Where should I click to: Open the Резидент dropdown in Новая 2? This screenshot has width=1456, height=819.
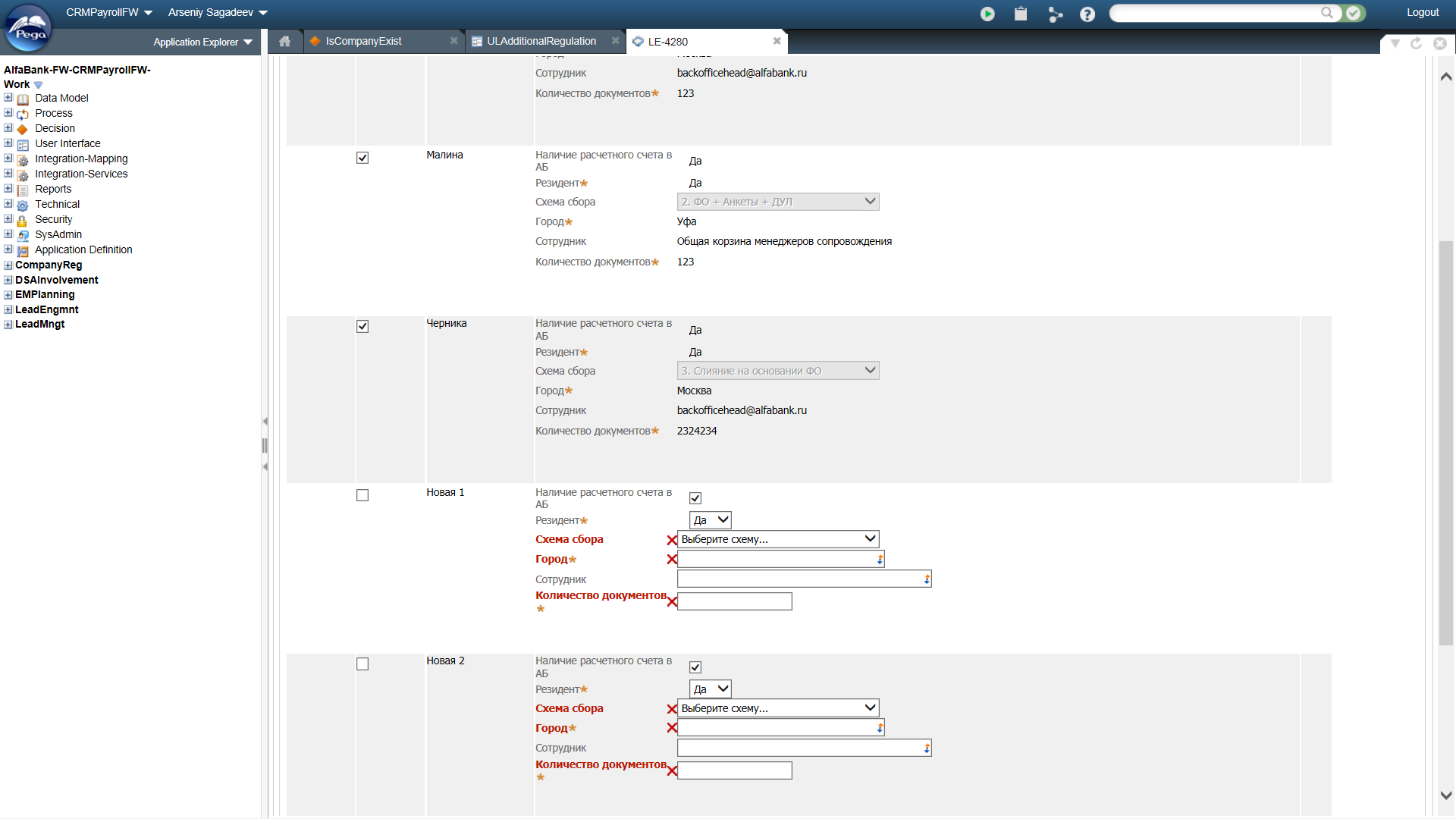point(711,689)
